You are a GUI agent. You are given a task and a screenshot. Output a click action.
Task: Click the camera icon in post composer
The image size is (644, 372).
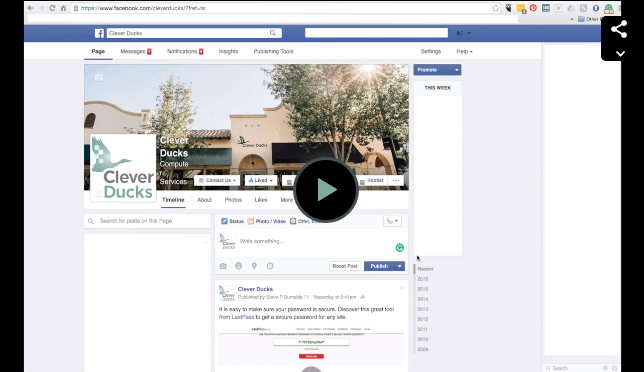pyautogui.click(x=223, y=266)
